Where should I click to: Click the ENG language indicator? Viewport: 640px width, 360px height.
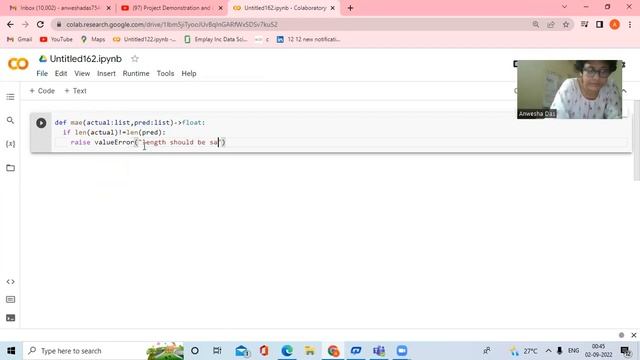tap(573, 351)
